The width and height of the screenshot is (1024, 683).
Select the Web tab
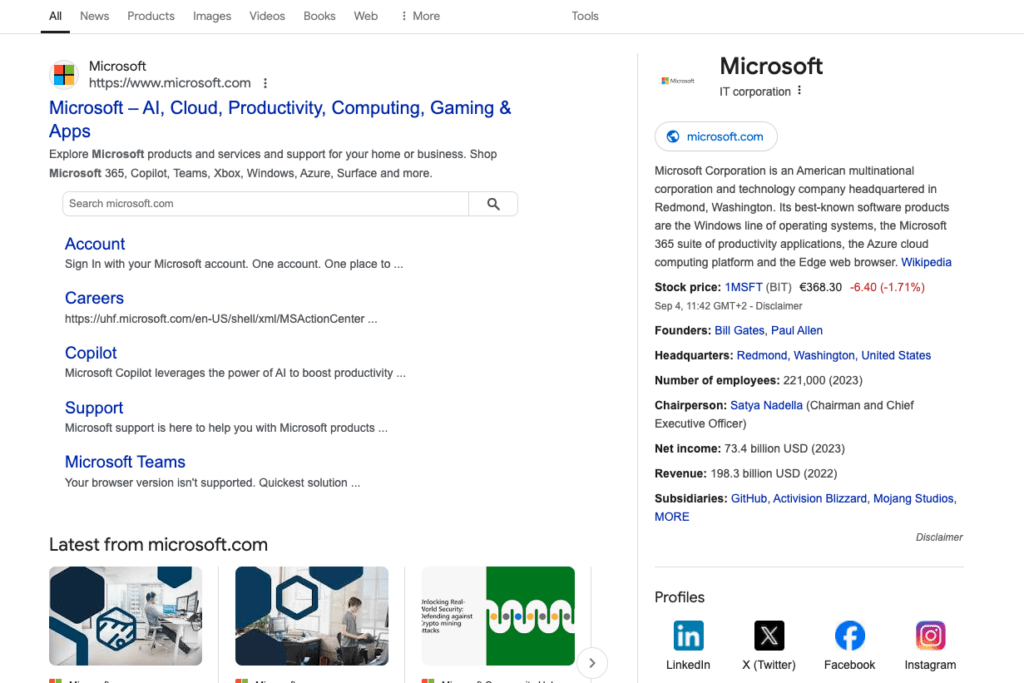click(x=366, y=16)
